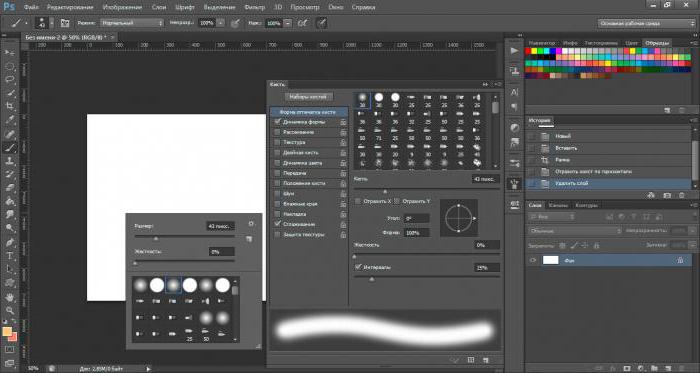Uncheck the Сглаживание checkbox
Viewport: 700px width, 373px height.
277,224
